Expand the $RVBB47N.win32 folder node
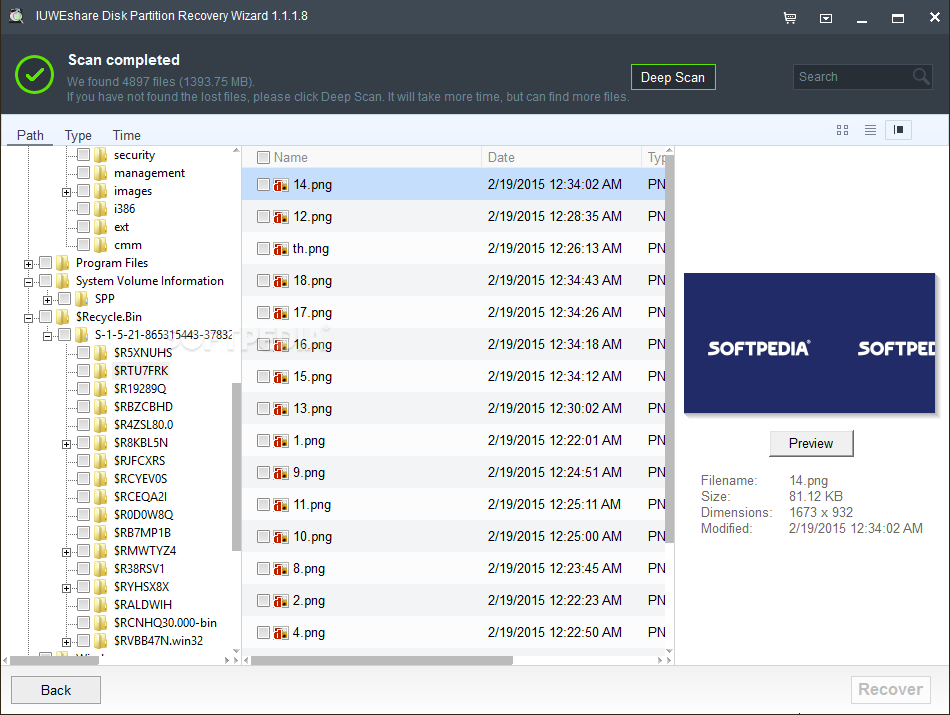 tap(67, 642)
